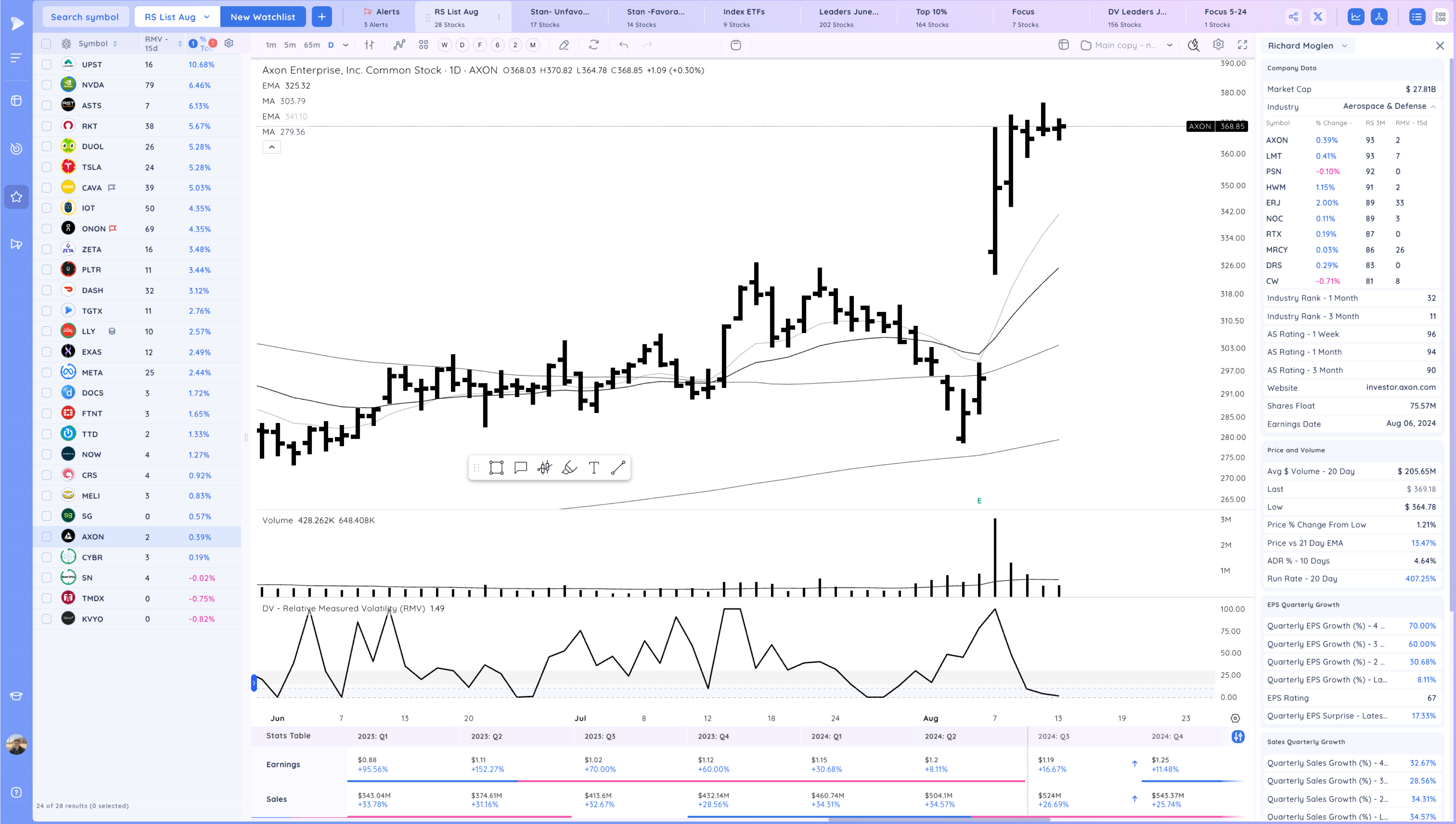
Task: Click the share icon in top bar
Action: click(1293, 16)
